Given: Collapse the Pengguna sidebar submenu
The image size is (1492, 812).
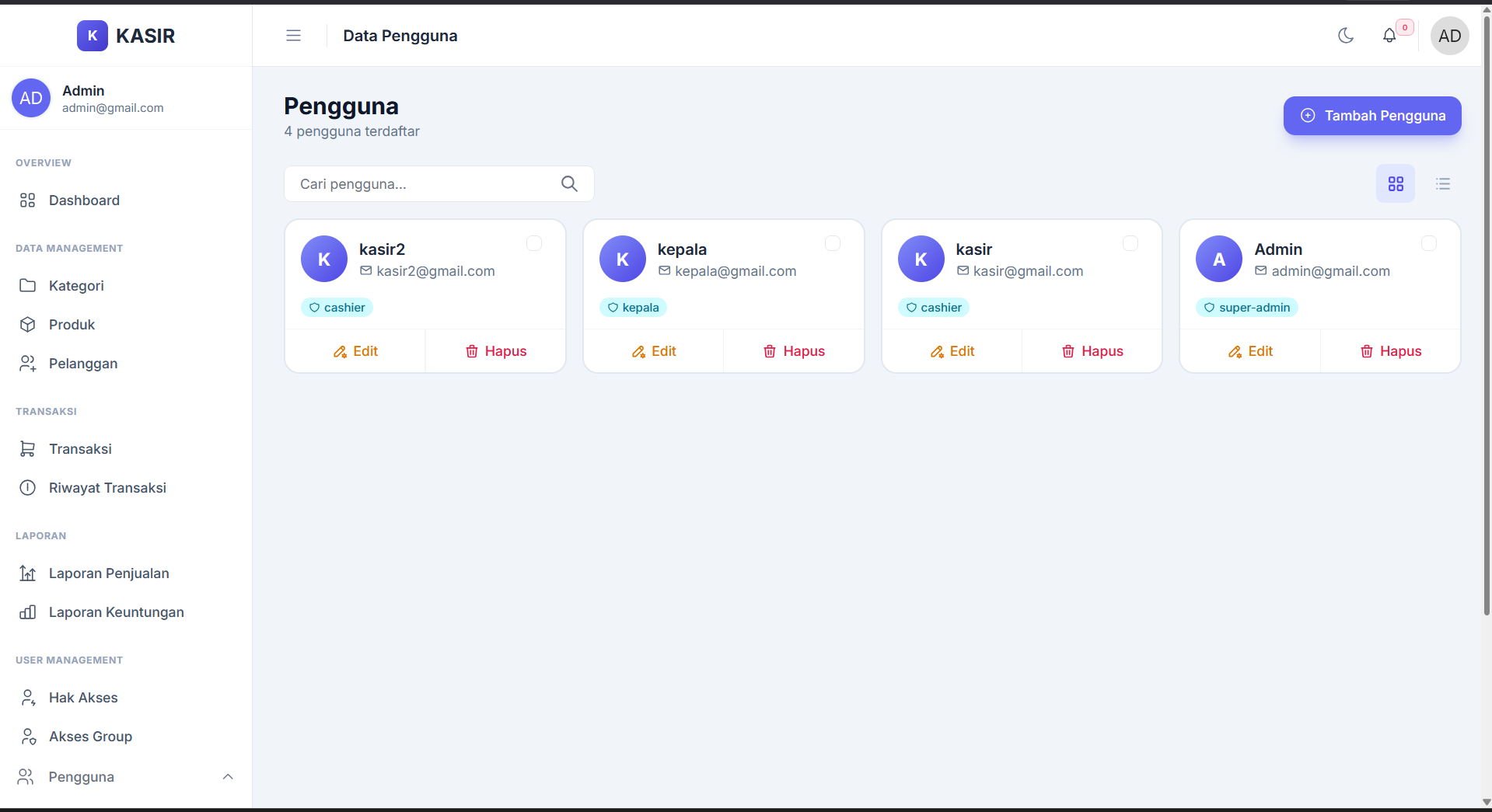Looking at the screenshot, I should tap(228, 777).
